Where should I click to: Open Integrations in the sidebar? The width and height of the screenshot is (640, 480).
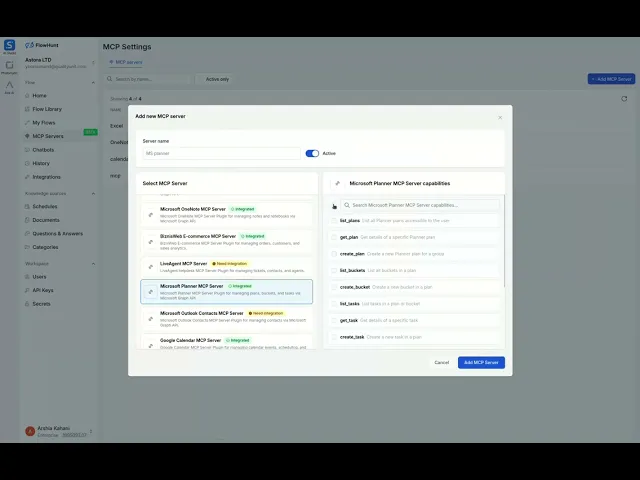47,177
